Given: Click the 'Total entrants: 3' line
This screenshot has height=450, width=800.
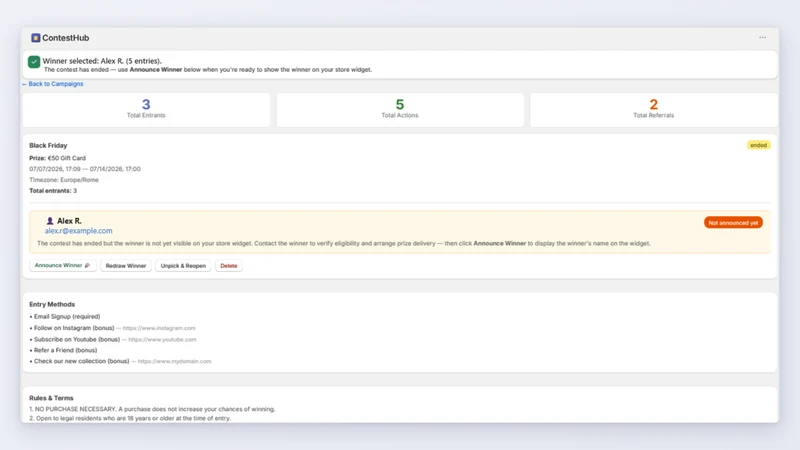Looking at the screenshot, I should pyautogui.click(x=53, y=191).
